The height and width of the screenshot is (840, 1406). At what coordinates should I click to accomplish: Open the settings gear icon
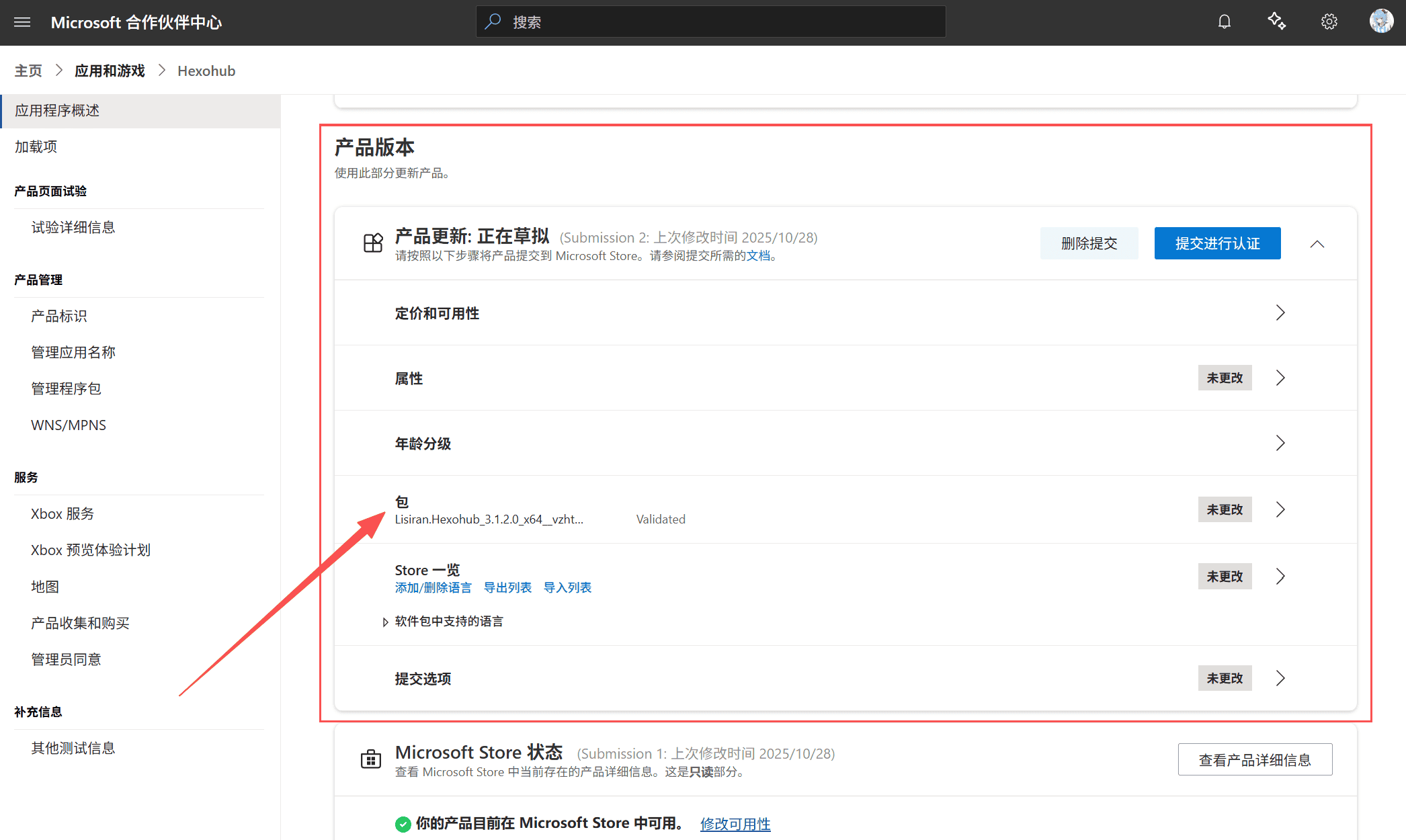(1329, 22)
